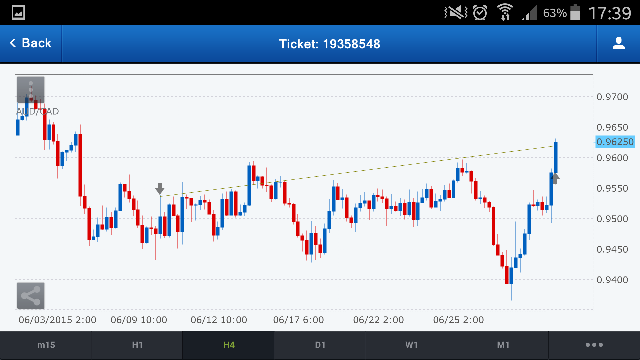Select the gray down-arrow trade entry marker
This screenshot has width=640, height=360.
click(160, 189)
